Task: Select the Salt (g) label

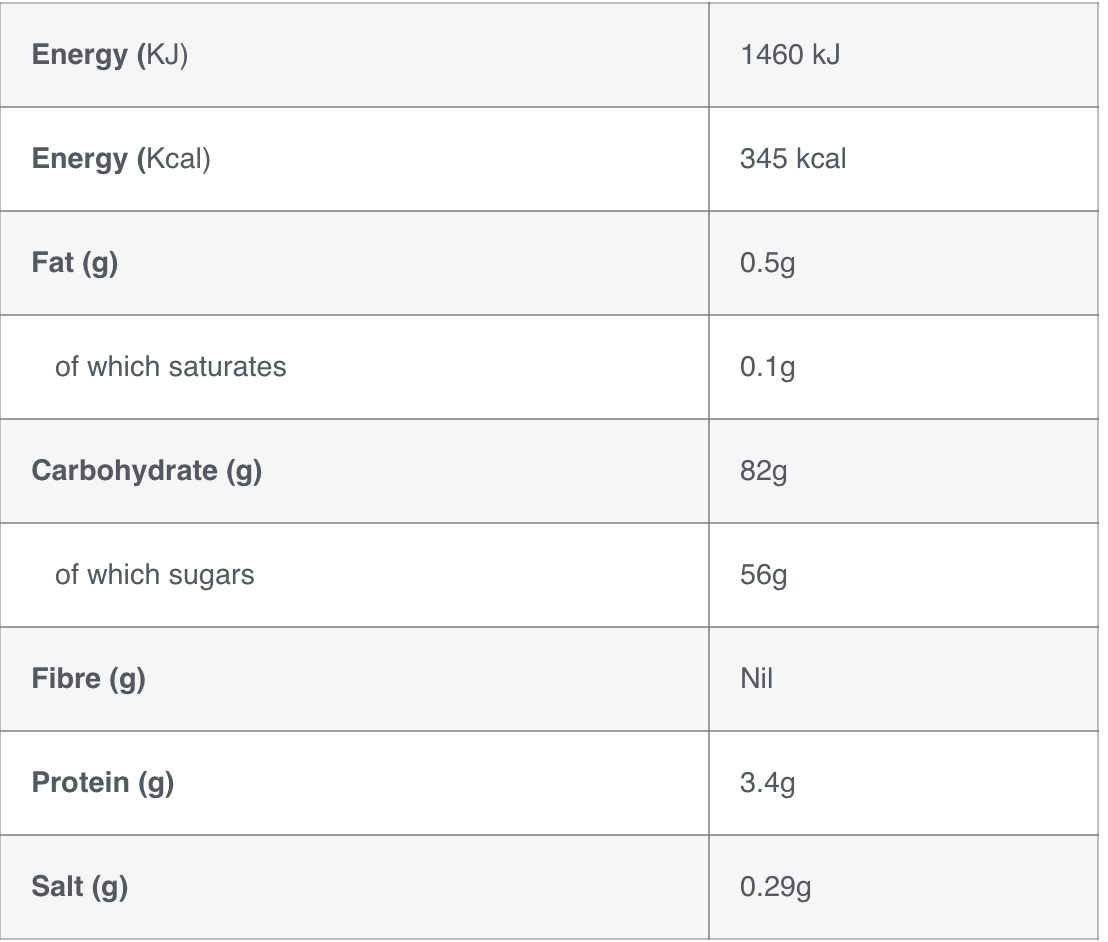Action: pyautogui.click(x=80, y=887)
